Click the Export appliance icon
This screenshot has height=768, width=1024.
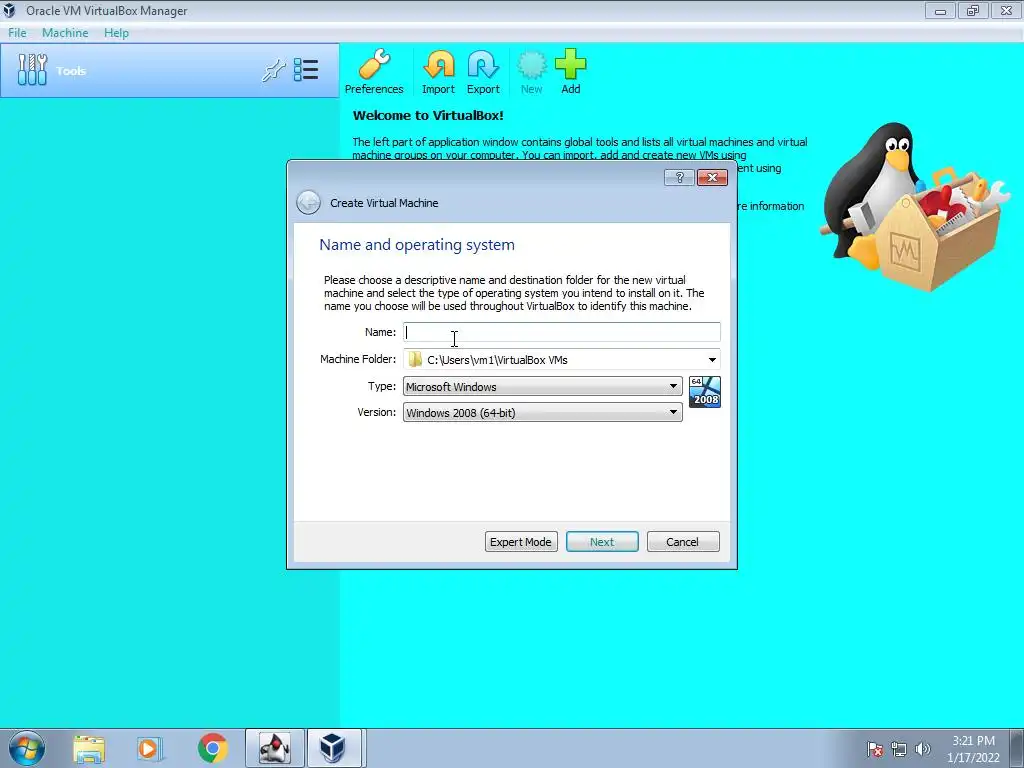(483, 72)
